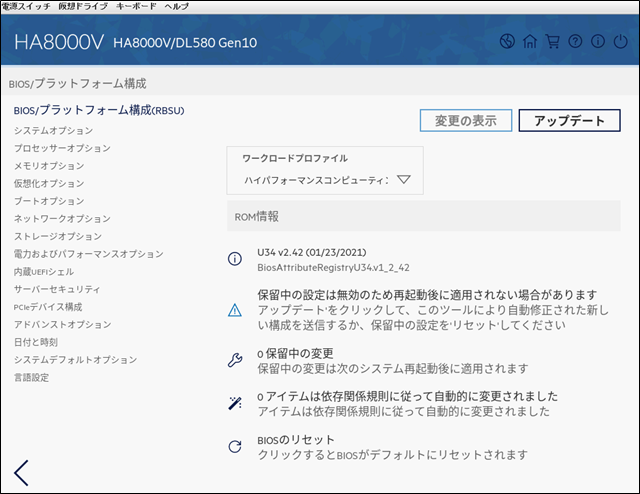This screenshot has height=494, width=640.
Task: Open the 仮想ドライブ menu
Action: pos(79,6)
